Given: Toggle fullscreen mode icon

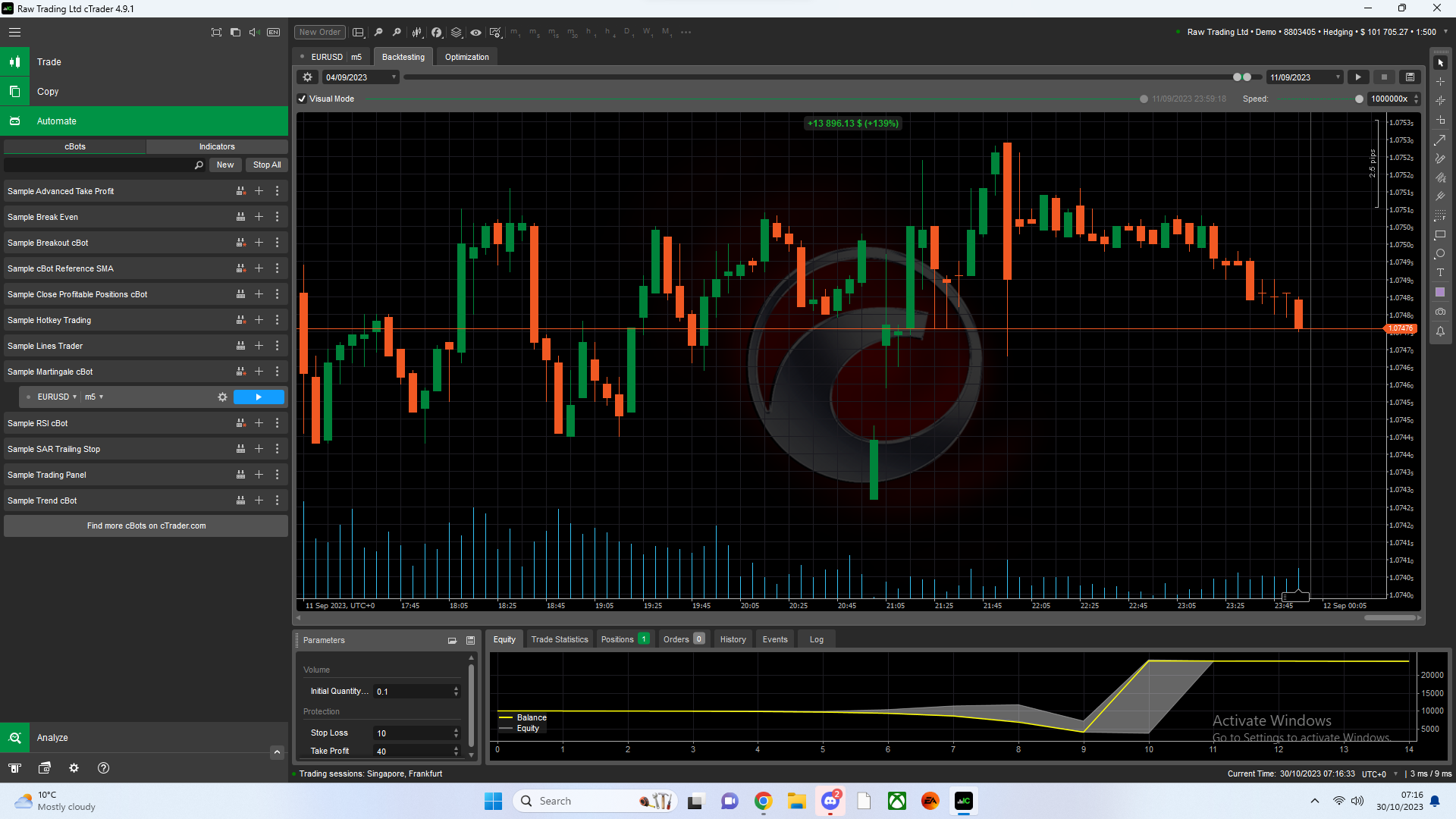Looking at the screenshot, I should coord(216,32).
